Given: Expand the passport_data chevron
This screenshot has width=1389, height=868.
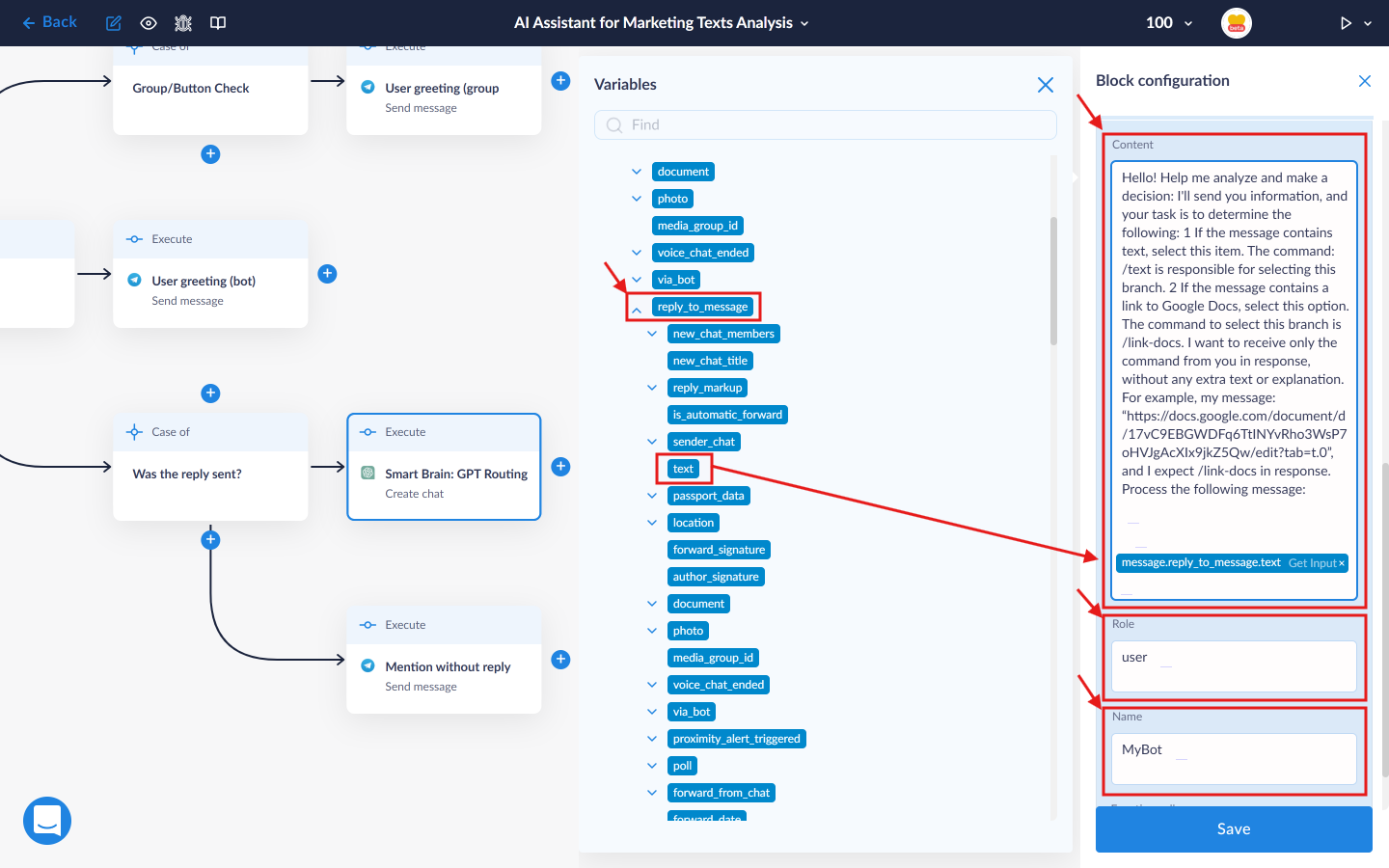Looking at the screenshot, I should click(x=652, y=496).
